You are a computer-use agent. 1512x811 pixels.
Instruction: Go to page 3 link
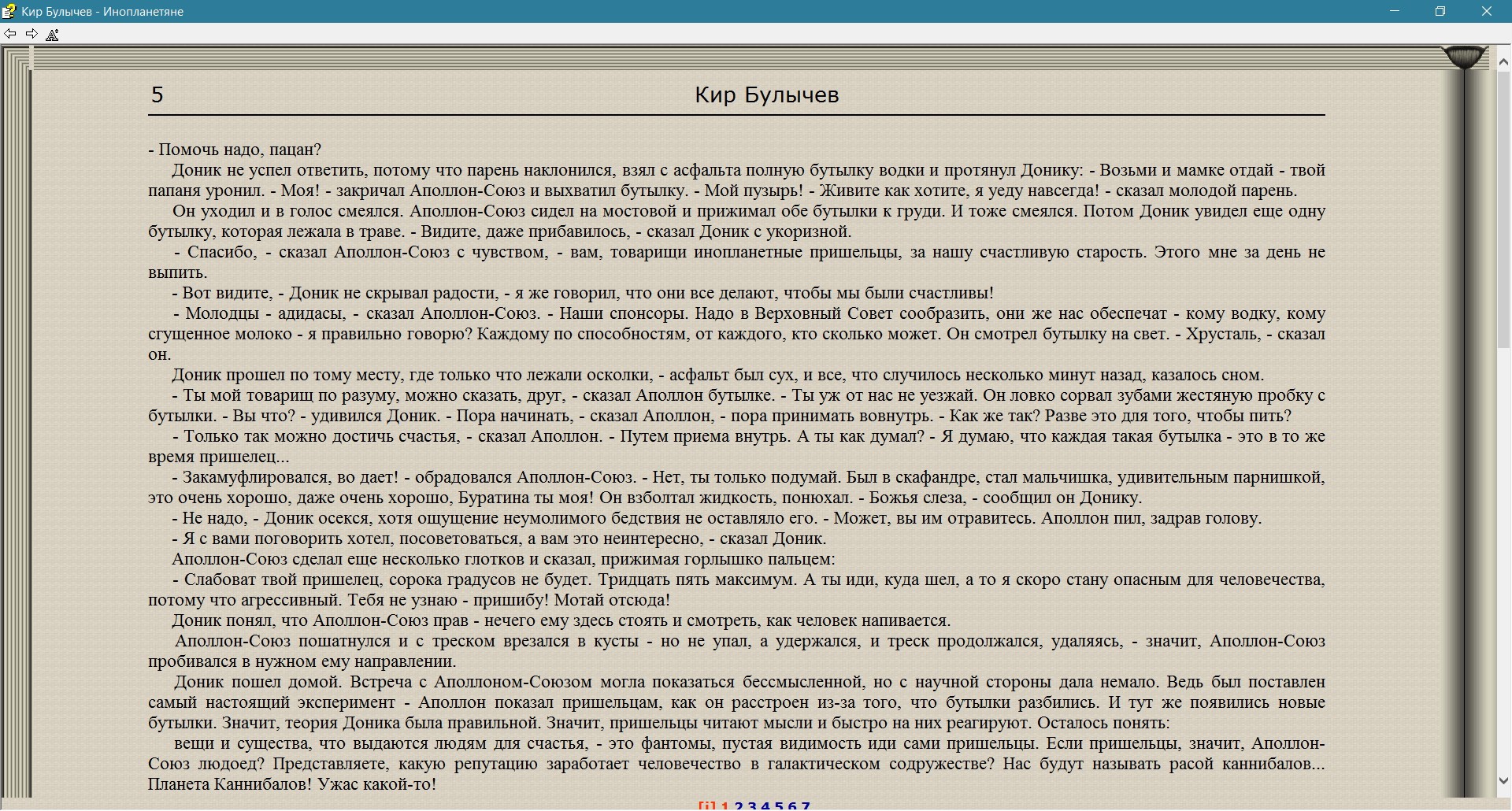[x=752, y=805]
